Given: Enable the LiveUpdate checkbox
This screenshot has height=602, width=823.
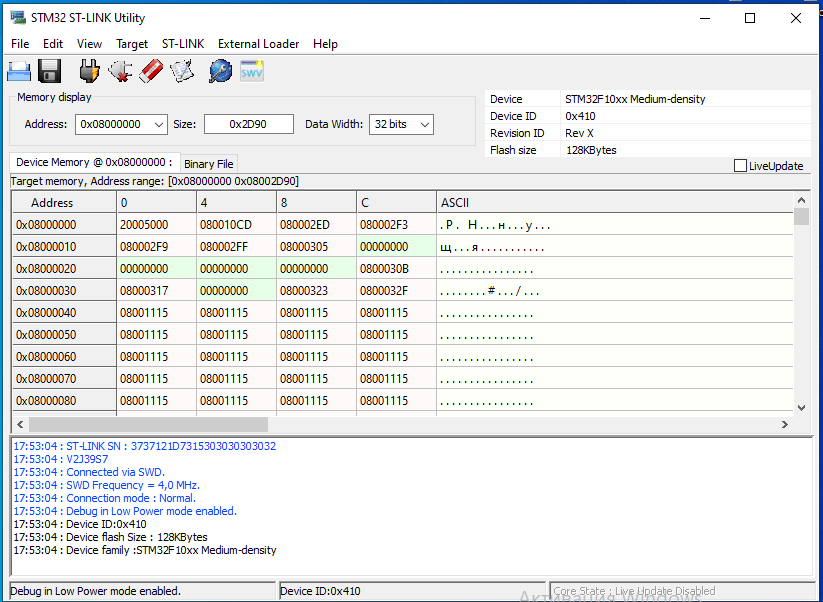Looking at the screenshot, I should (x=741, y=166).
